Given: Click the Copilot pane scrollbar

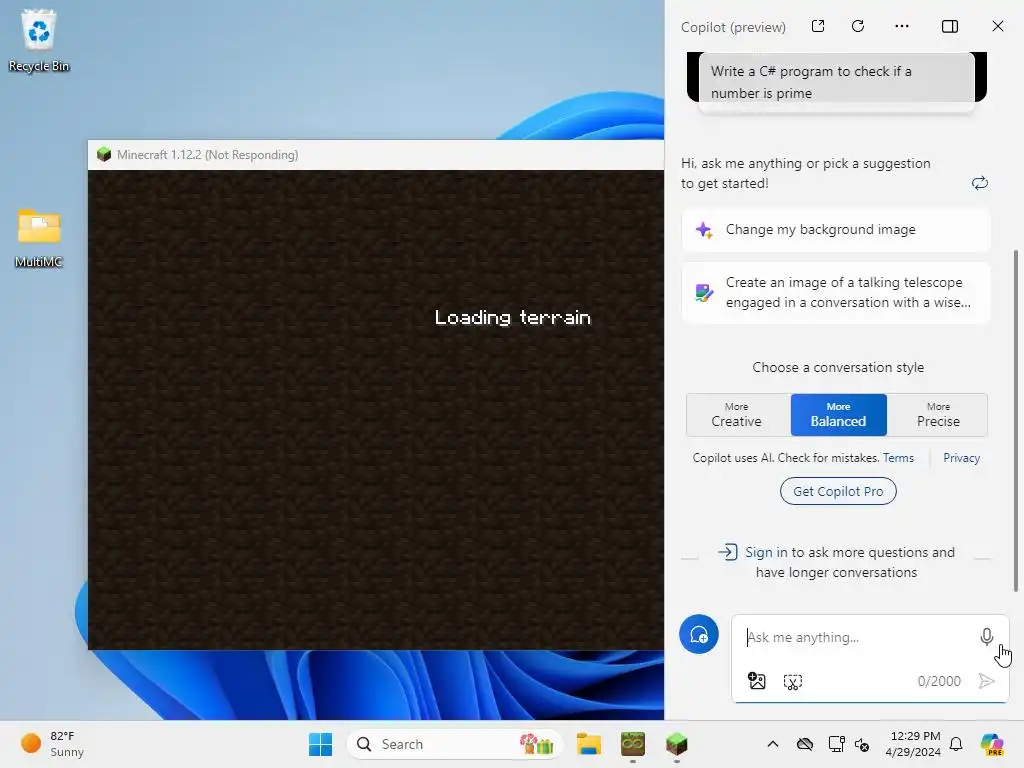Looking at the screenshot, I should tap(1016, 421).
